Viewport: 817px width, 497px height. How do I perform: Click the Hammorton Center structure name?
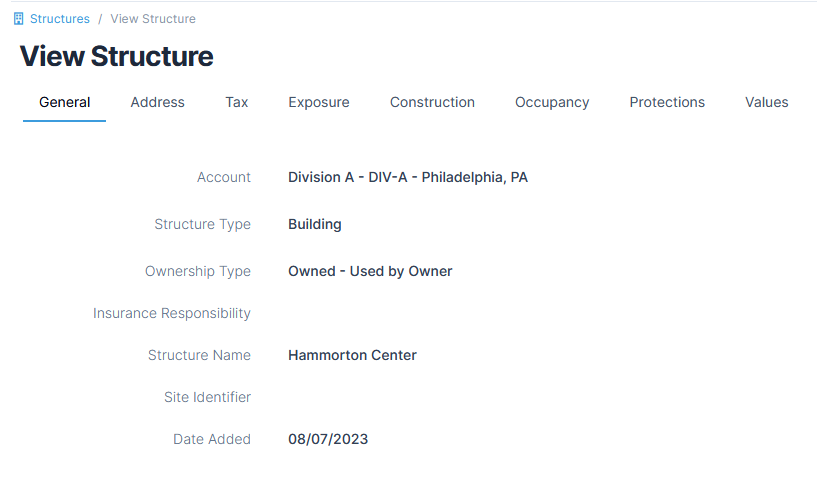point(352,355)
